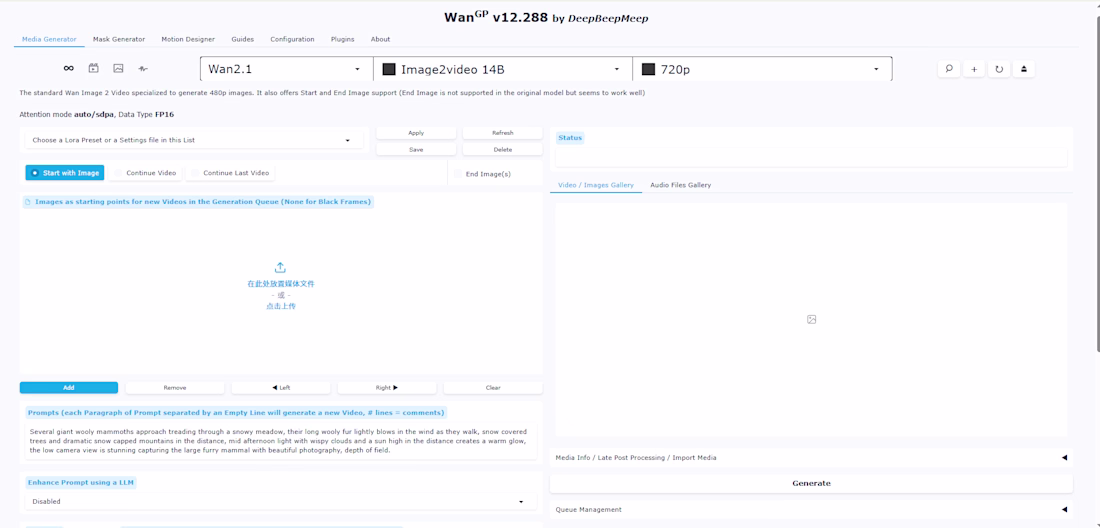This screenshot has height=528, width=1100.
Task: Click the audio waveform filter icon
Action: [x=144, y=69]
